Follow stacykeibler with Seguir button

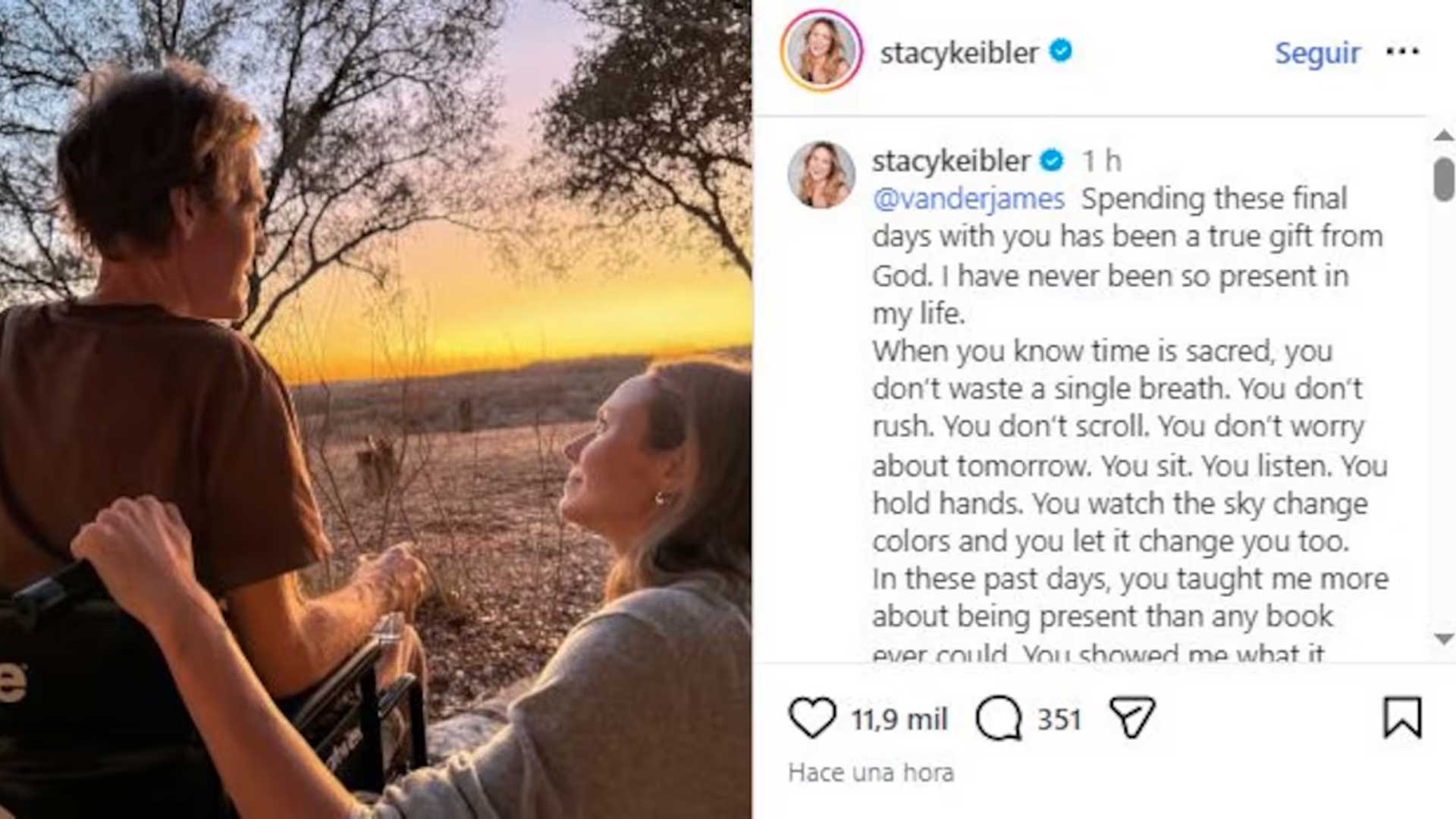tap(1317, 53)
